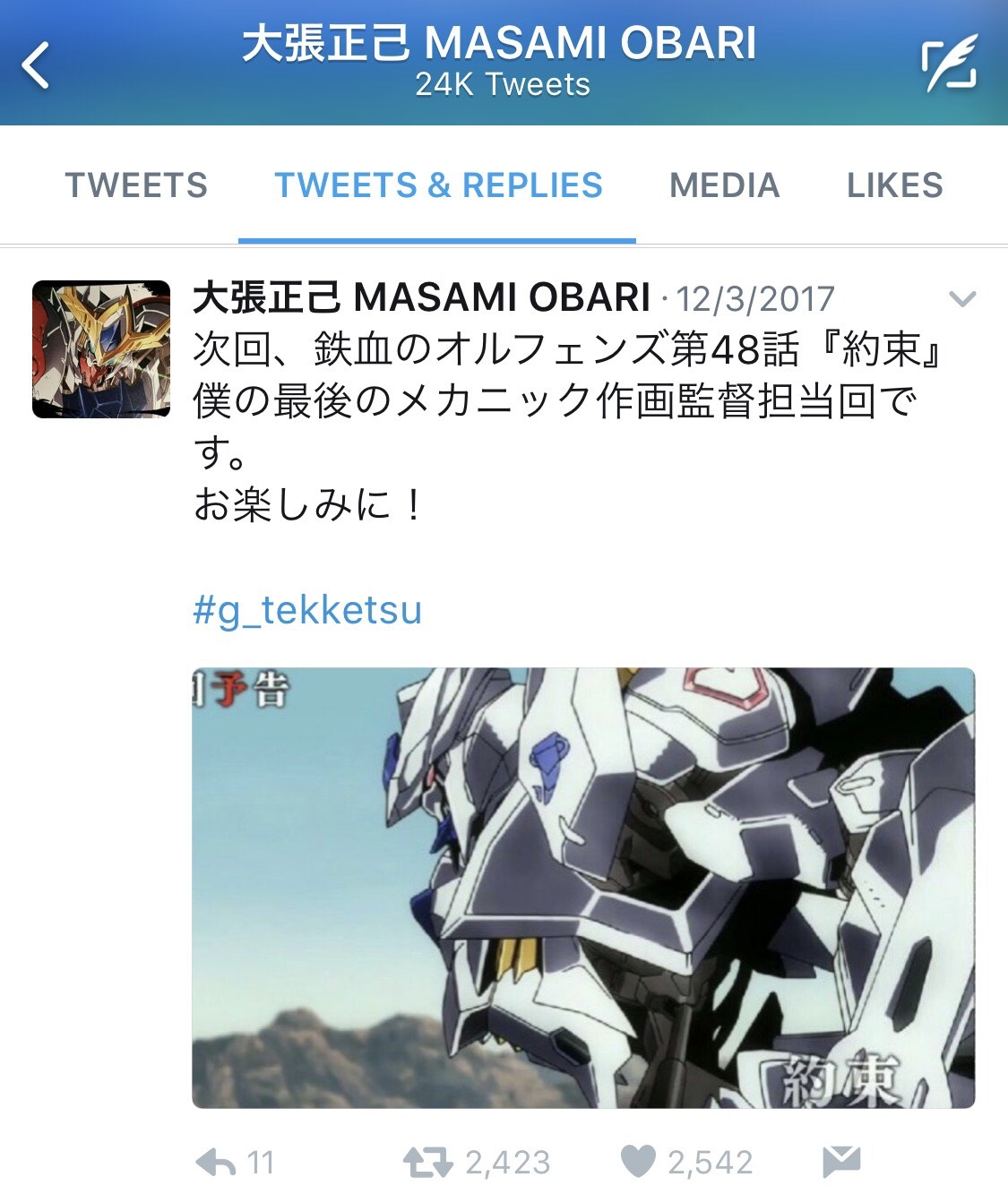
Task: Send the tweet via direct message icon
Action: (841, 1162)
